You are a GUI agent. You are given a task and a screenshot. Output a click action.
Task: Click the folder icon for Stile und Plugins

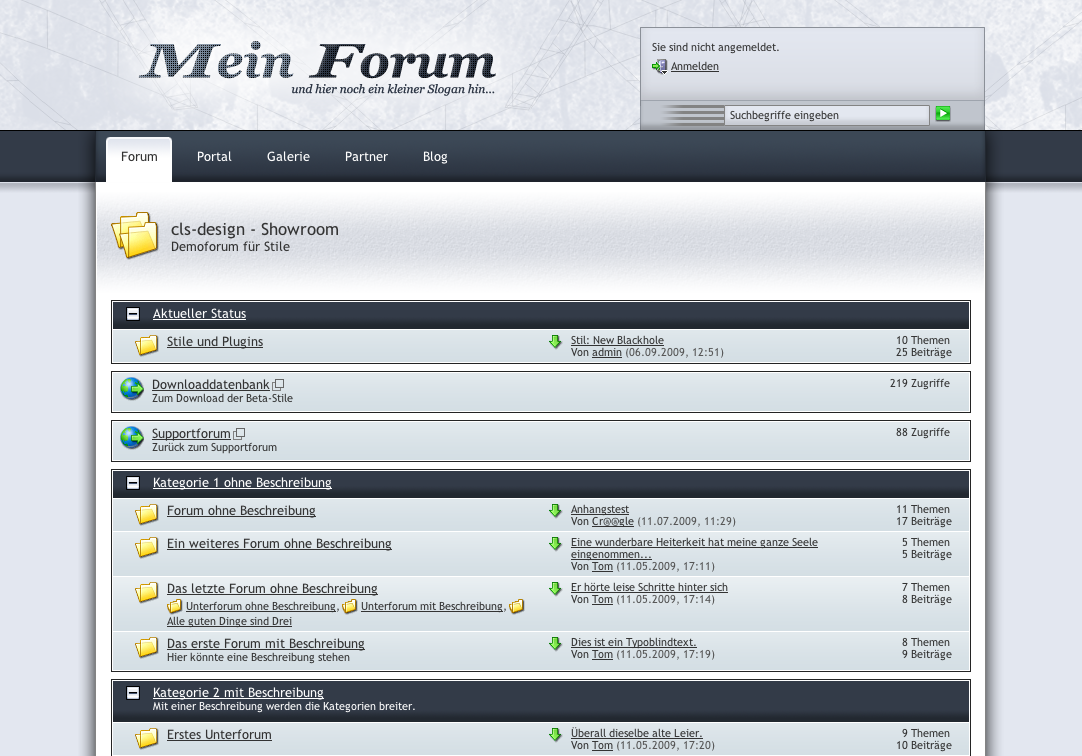[147, 345]
